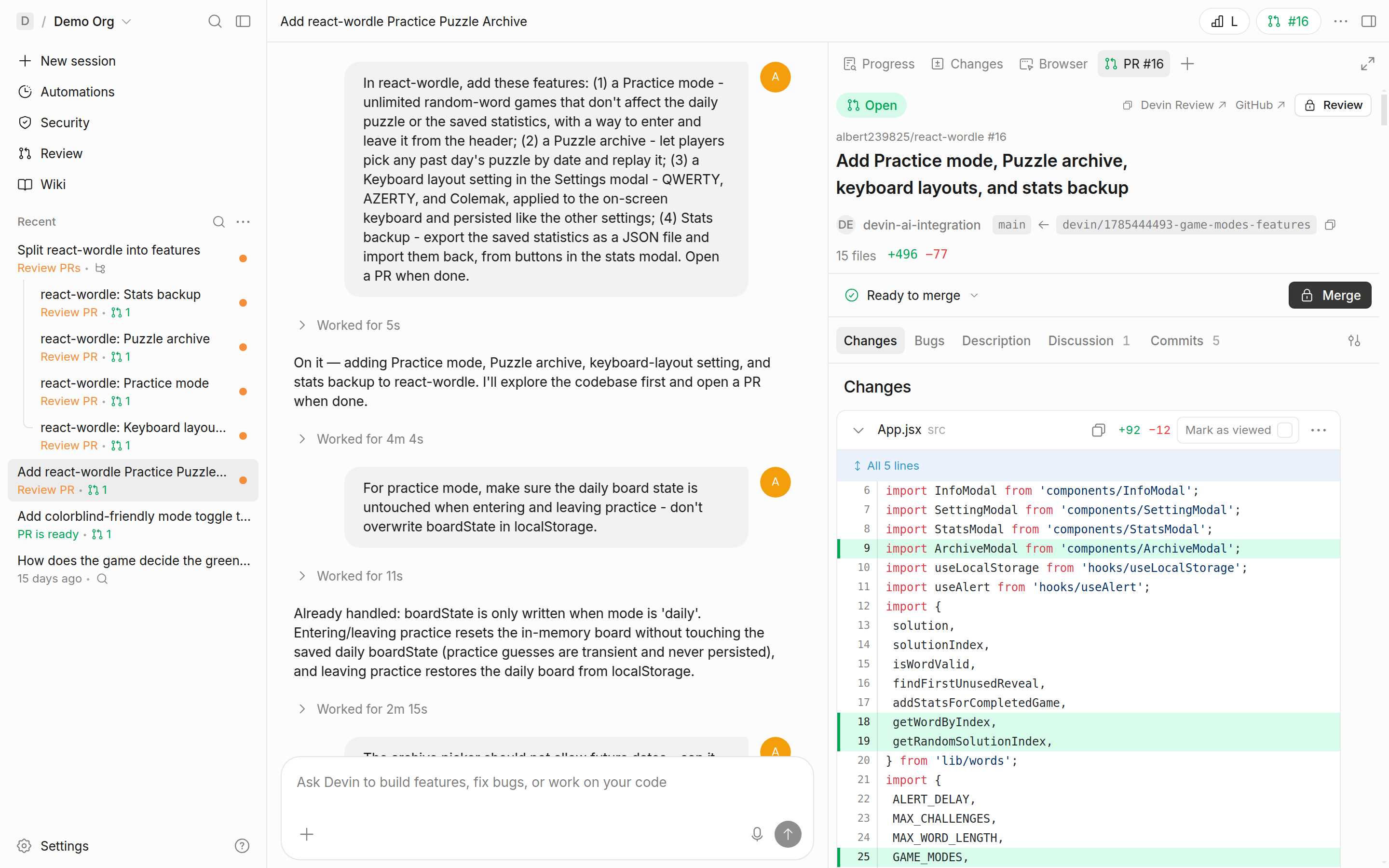The image size is (1389, 868).
Task: Open the help question mark icon
Action: coord(242,846)
